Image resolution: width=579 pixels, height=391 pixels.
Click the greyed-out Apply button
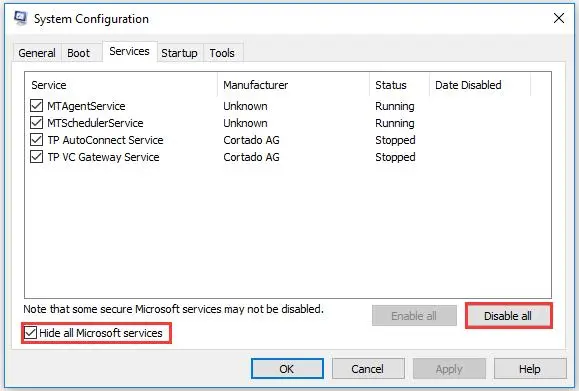pos(449,368)
